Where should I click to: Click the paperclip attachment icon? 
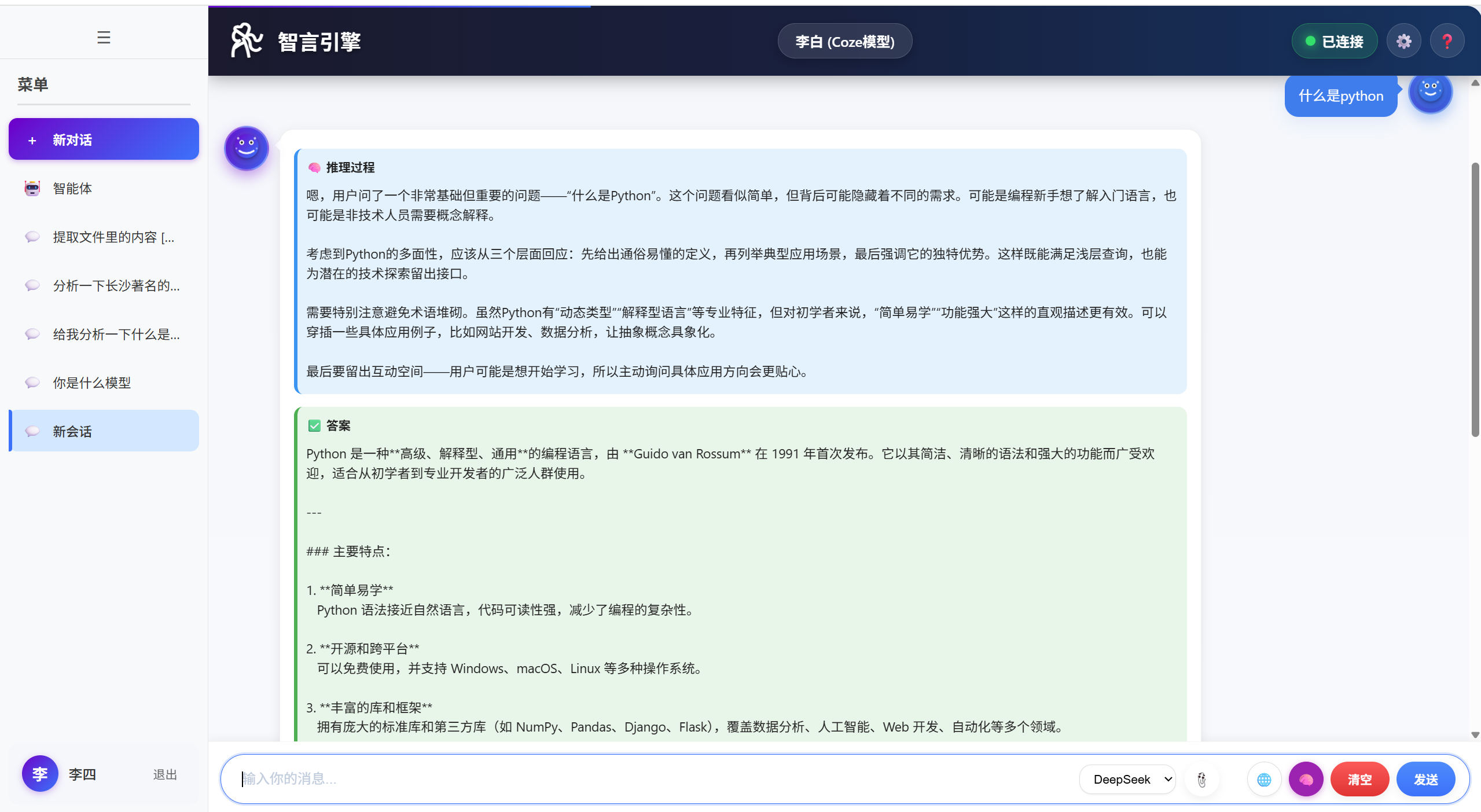(1202, 780)
